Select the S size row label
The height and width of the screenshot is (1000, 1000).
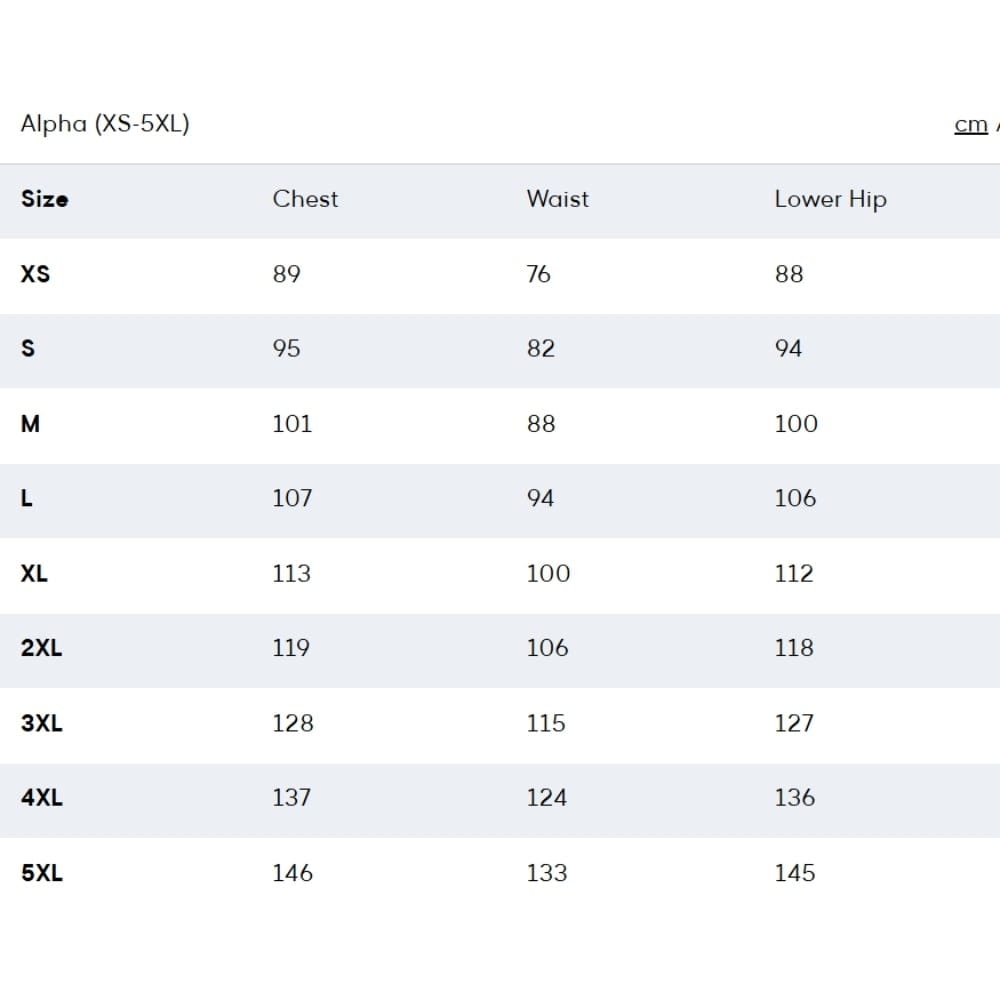click(28, 349)
